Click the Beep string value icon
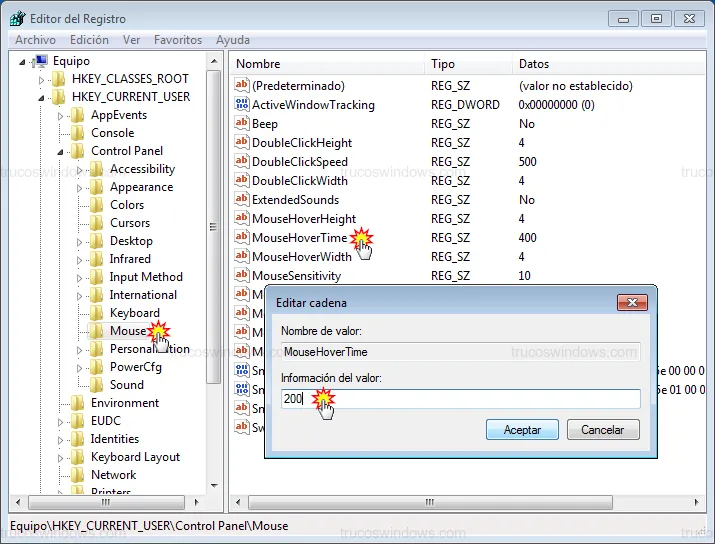Image resolution: width=715 pixels, height=544 pixels. (241, 124)
